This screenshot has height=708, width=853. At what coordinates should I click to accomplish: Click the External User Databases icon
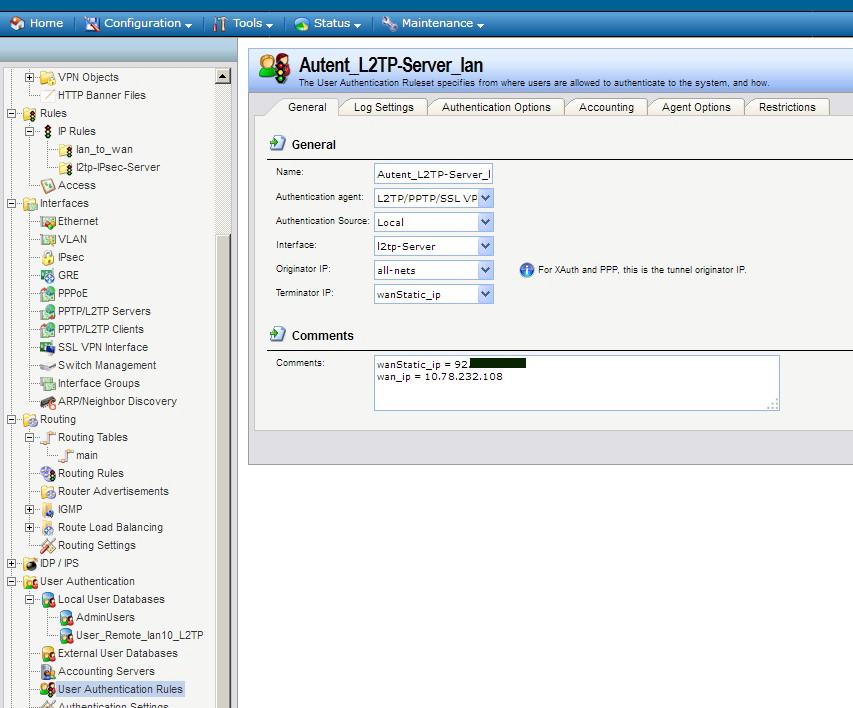click(48, 654)
